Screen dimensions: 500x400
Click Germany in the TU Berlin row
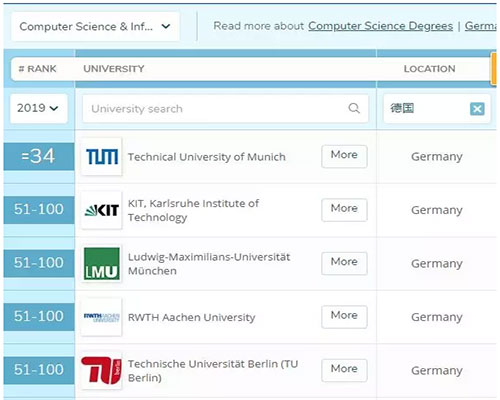pos(437,370)
